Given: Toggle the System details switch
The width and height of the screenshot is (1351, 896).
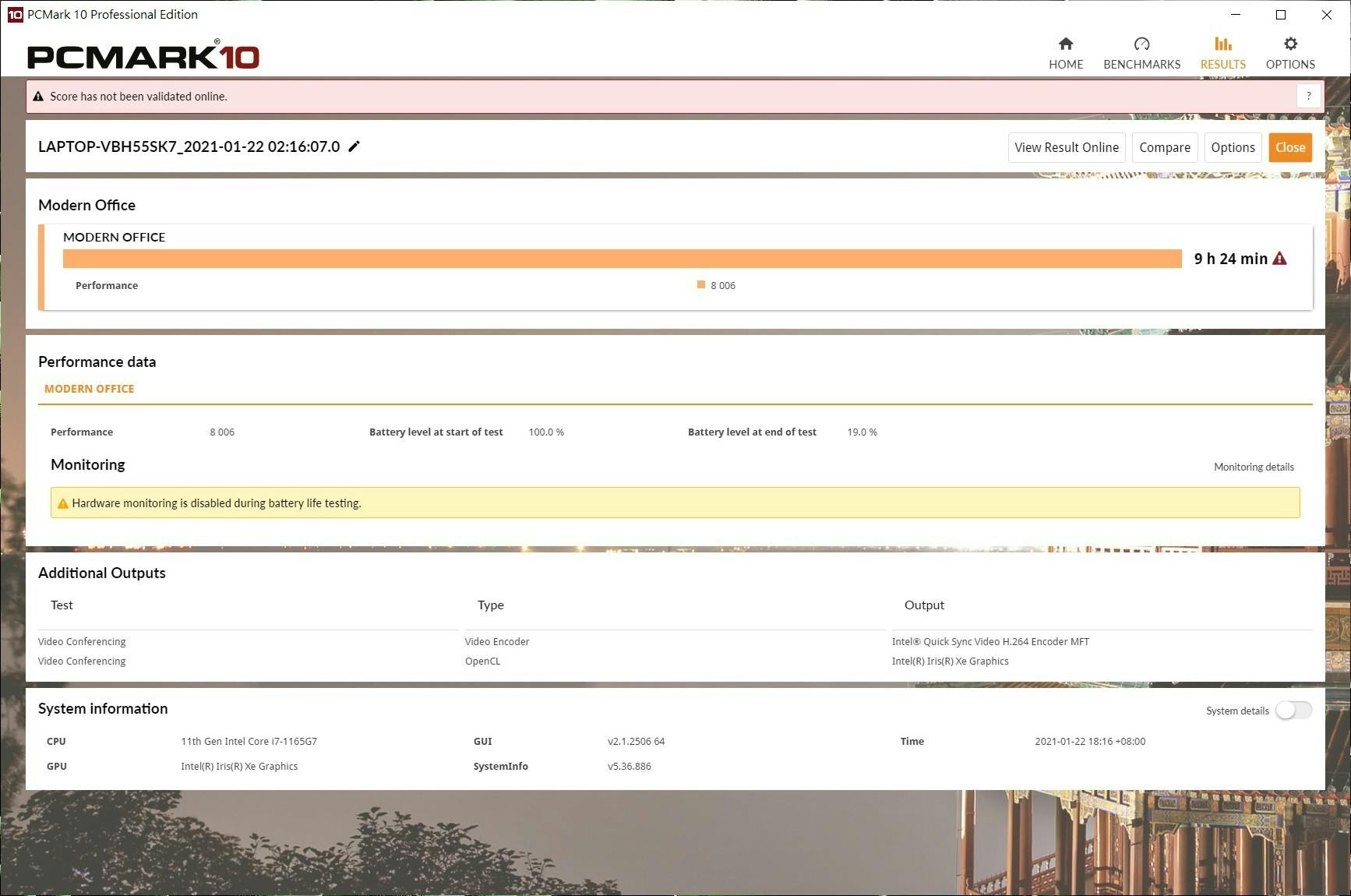Looking at the screenshot, I should tap(1293, 710).
